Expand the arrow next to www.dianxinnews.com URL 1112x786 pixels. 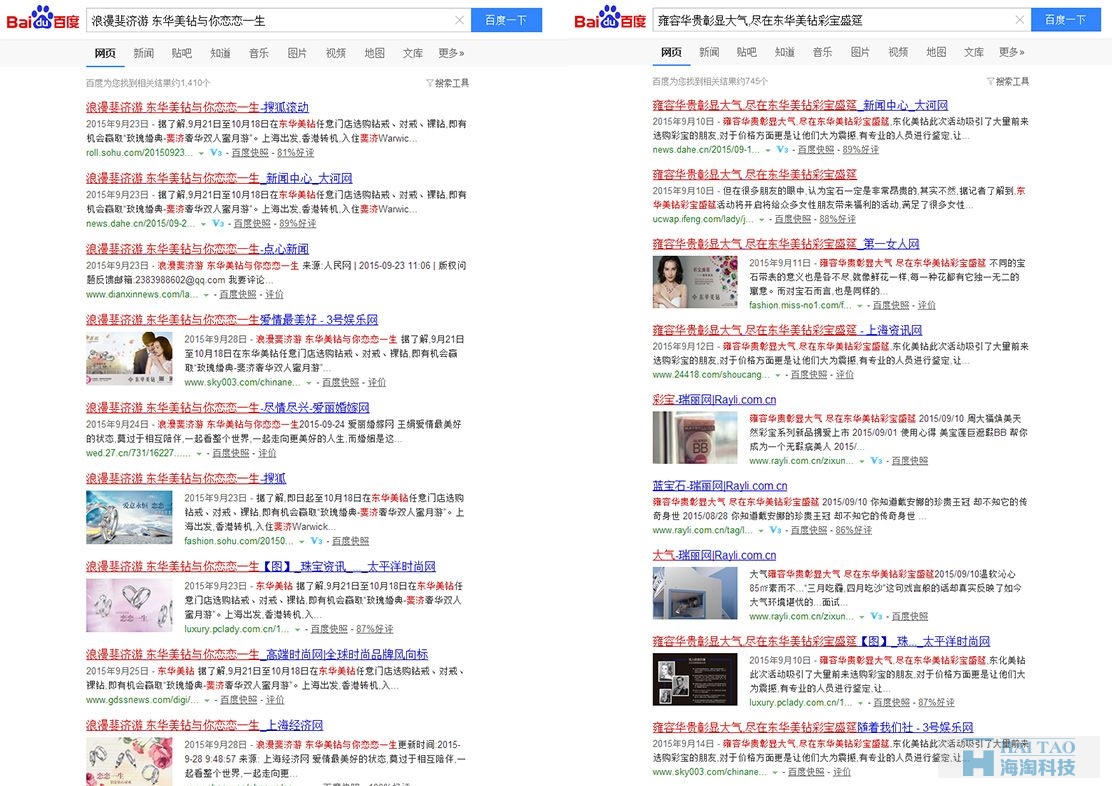(x=206, y=295)
